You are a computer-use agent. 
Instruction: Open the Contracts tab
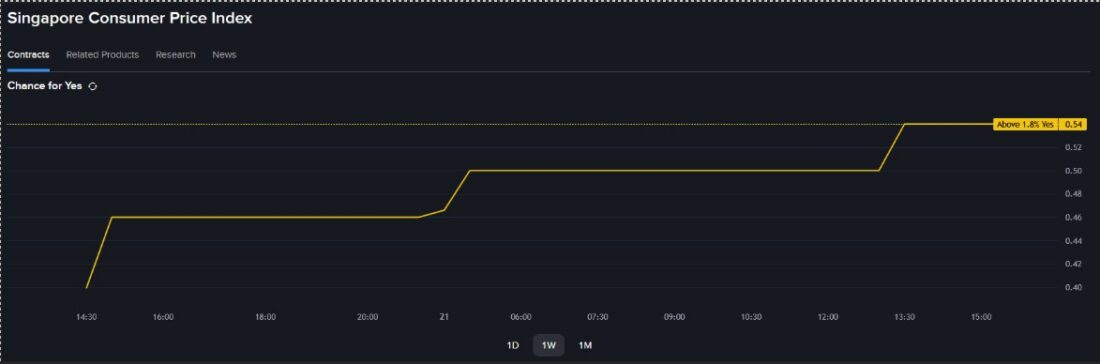(28, 55)
